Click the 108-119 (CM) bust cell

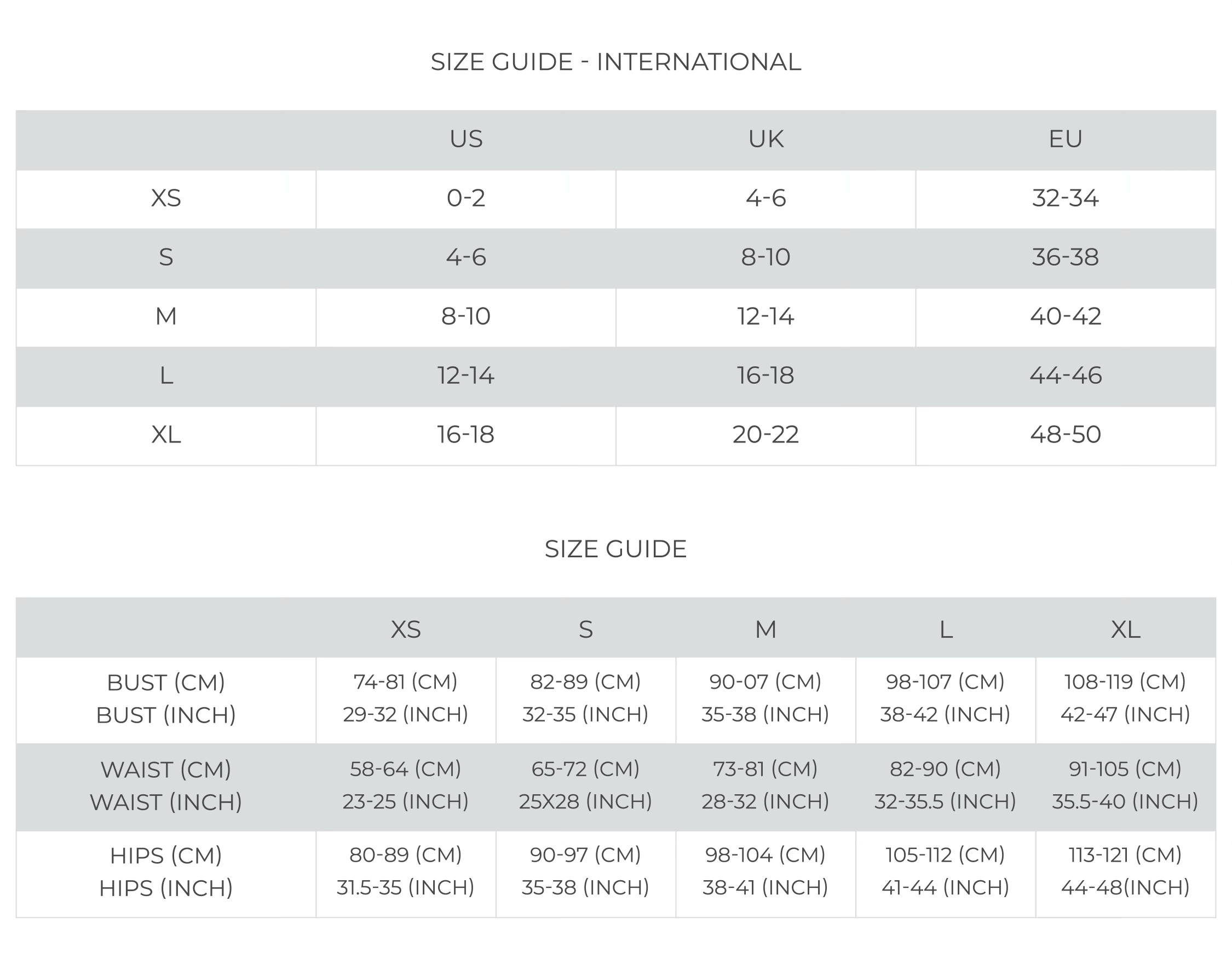pos(1125,682)
